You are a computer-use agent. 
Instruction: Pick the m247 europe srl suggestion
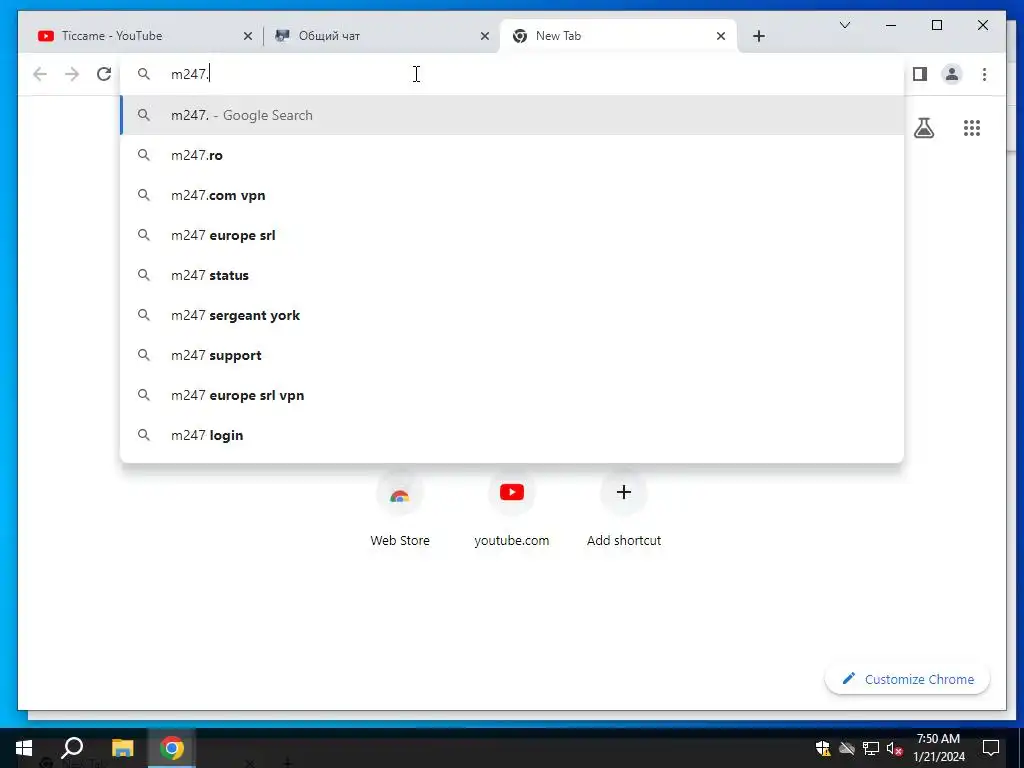coord(512,235)
